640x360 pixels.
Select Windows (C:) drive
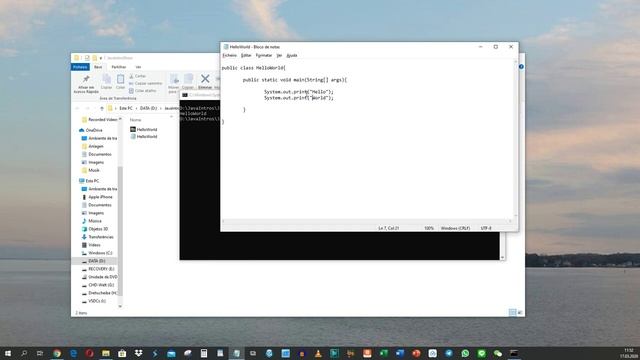tap(97, 253)
